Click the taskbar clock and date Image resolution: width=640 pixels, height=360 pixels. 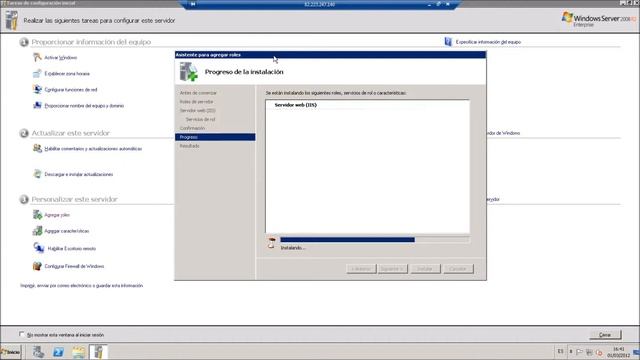(x=619, y=352)
